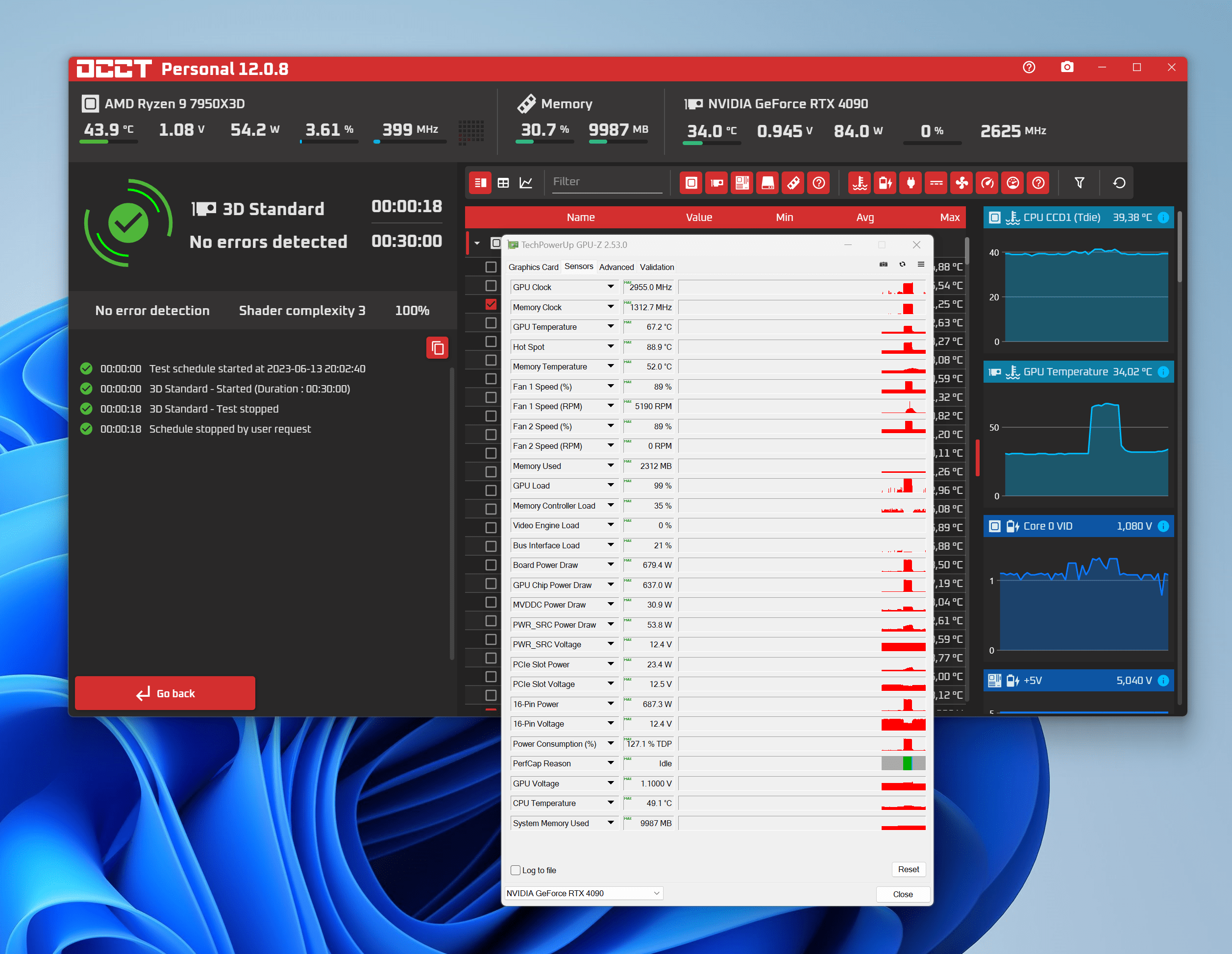Click the sensor Filter text field
Screen dimensions: 1232x954
click(606, 182)
